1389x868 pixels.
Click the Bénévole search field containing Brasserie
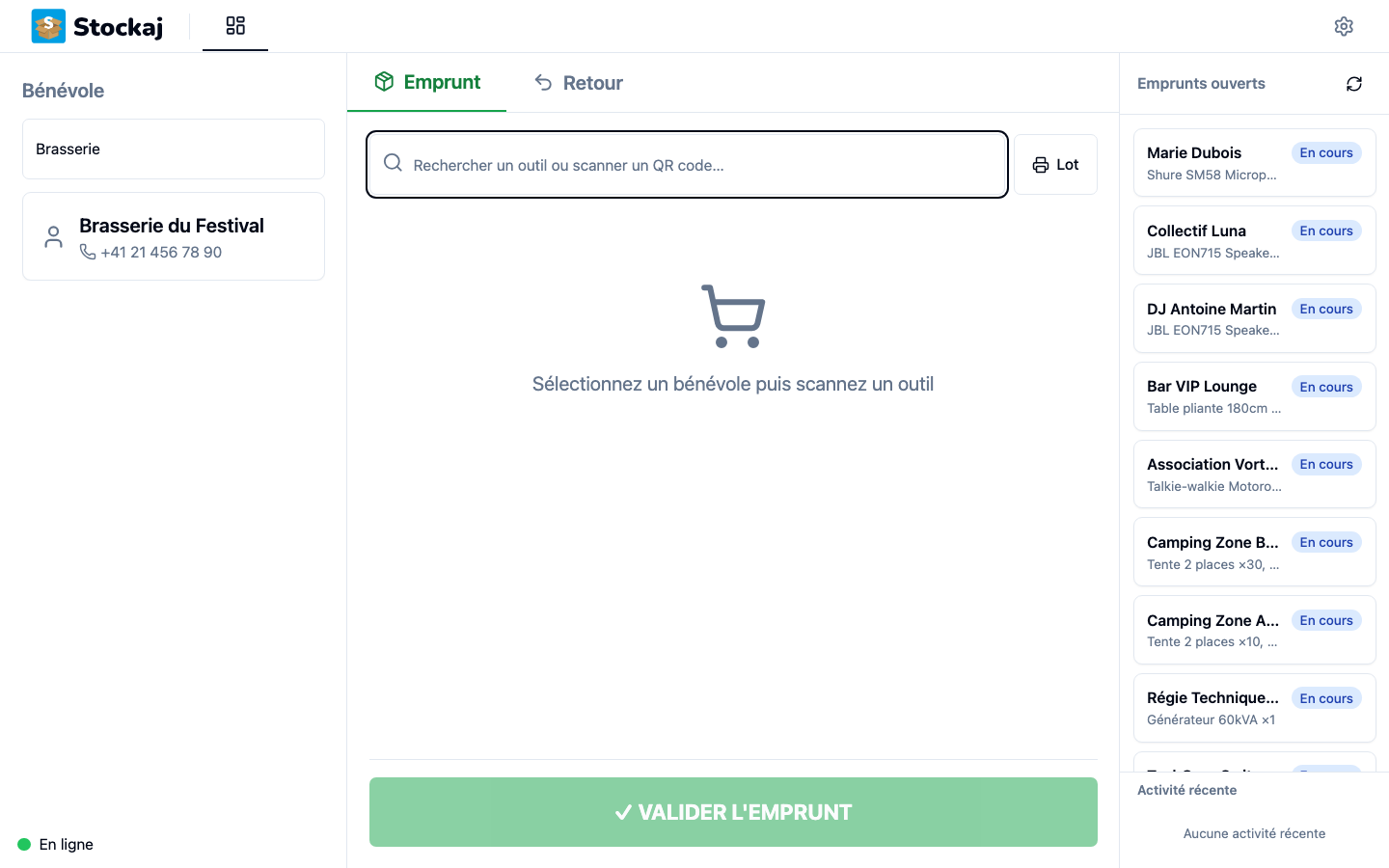pos(174,149)
